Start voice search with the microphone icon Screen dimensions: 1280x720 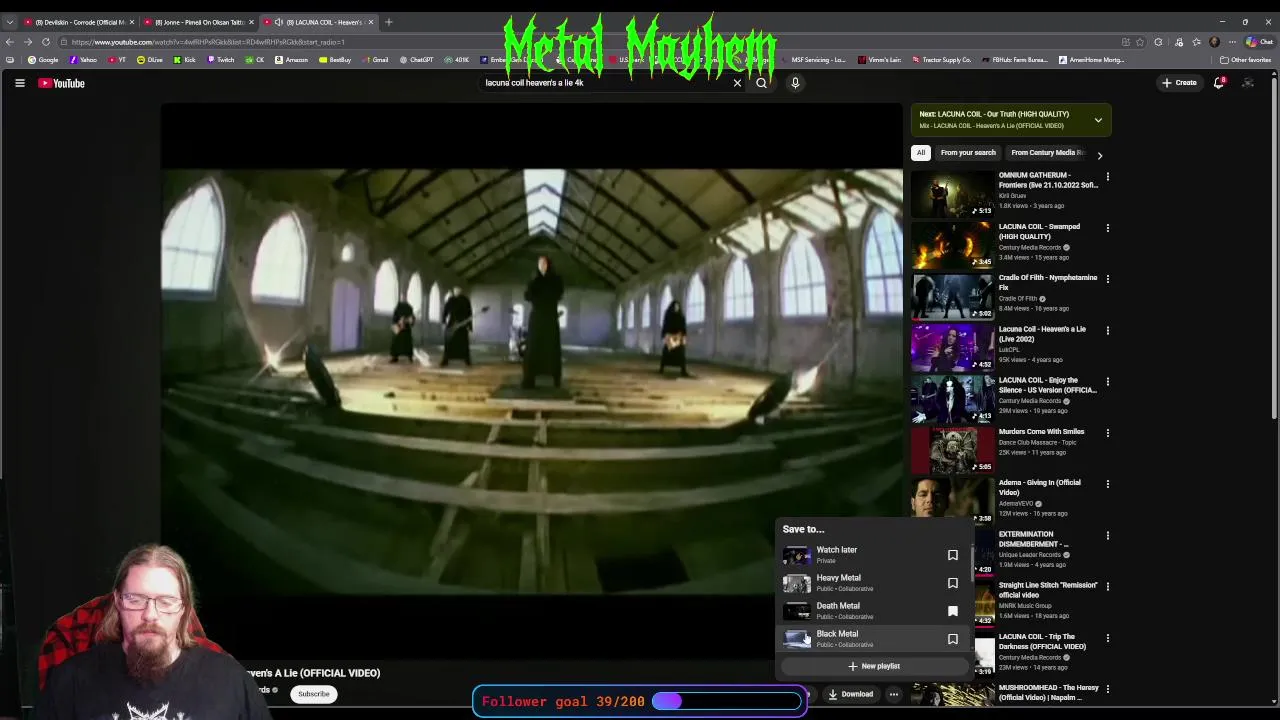tap(795, 83)
